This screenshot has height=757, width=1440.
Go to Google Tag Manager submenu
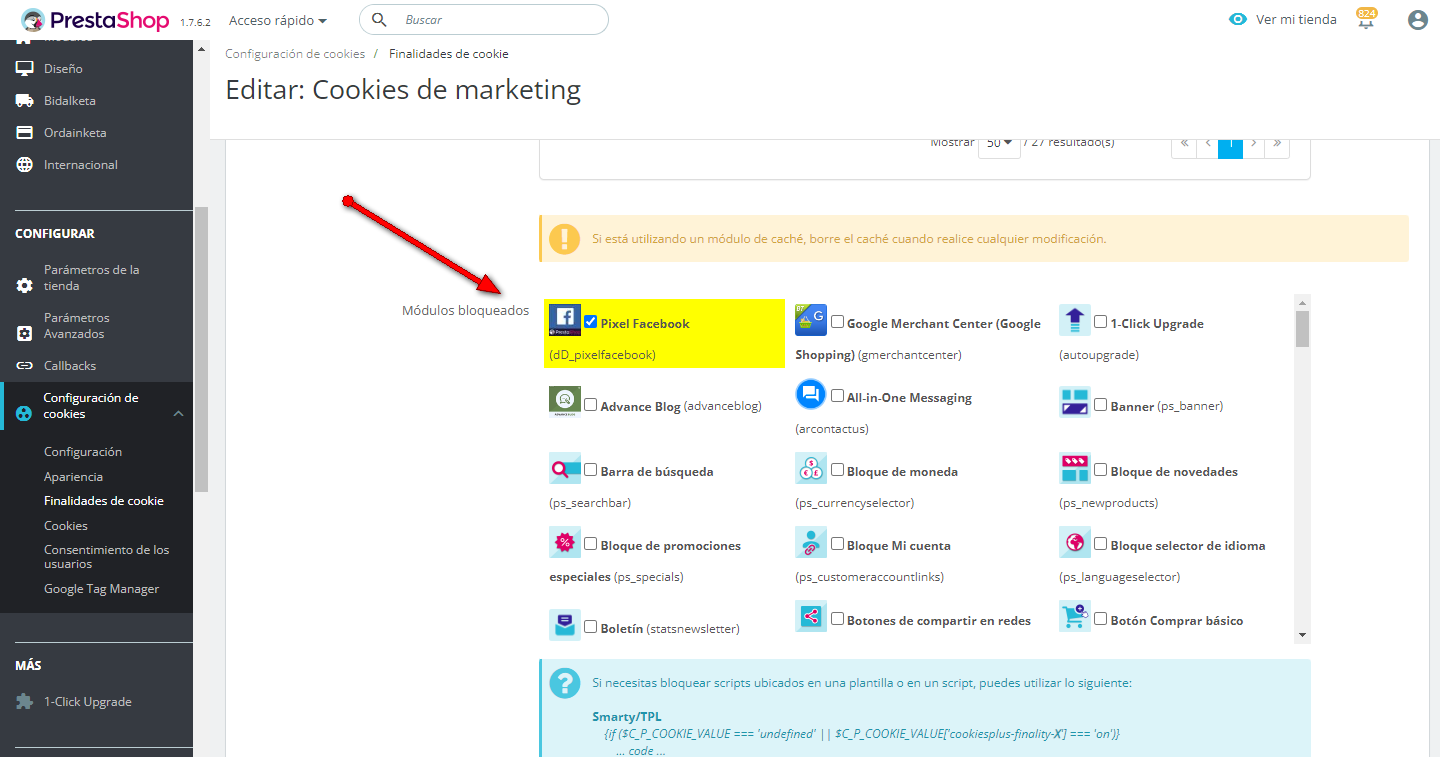tap(101, 589)
